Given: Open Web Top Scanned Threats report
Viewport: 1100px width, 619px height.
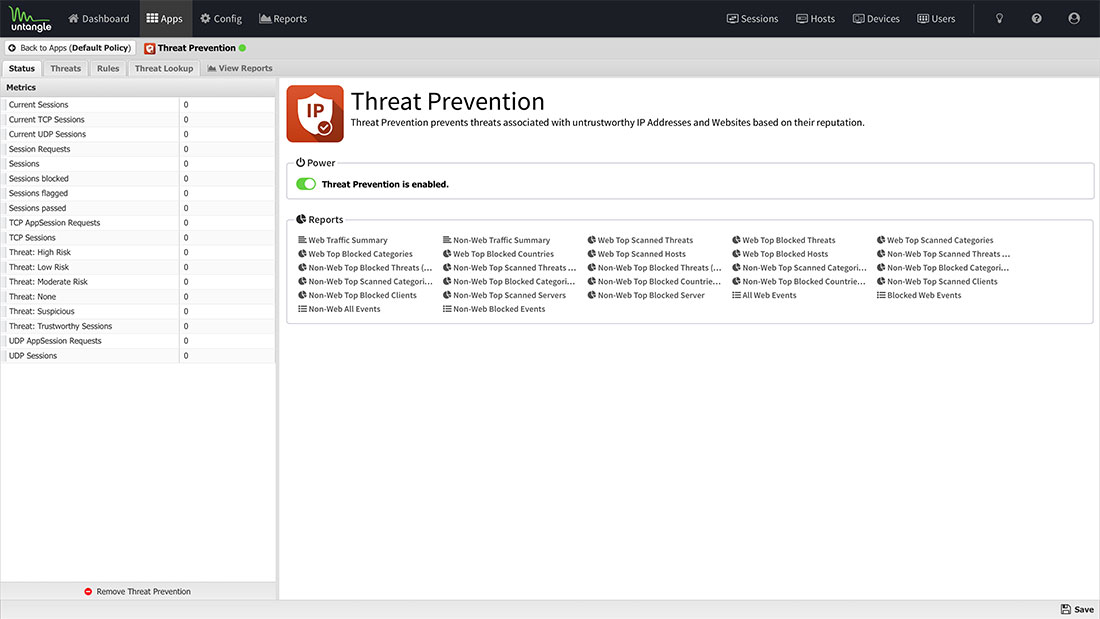Looking at the screenshot, I should tap(640, 240).
